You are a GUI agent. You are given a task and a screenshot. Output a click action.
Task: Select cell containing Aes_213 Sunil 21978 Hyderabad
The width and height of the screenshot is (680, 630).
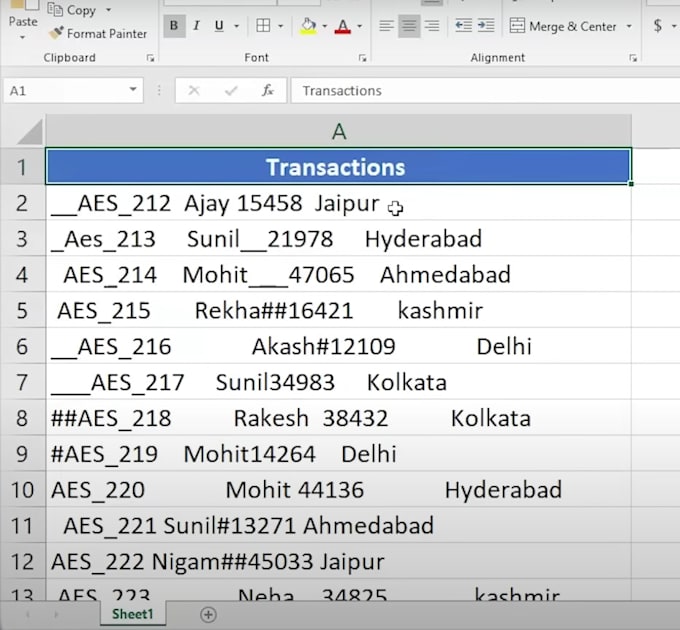338,239
